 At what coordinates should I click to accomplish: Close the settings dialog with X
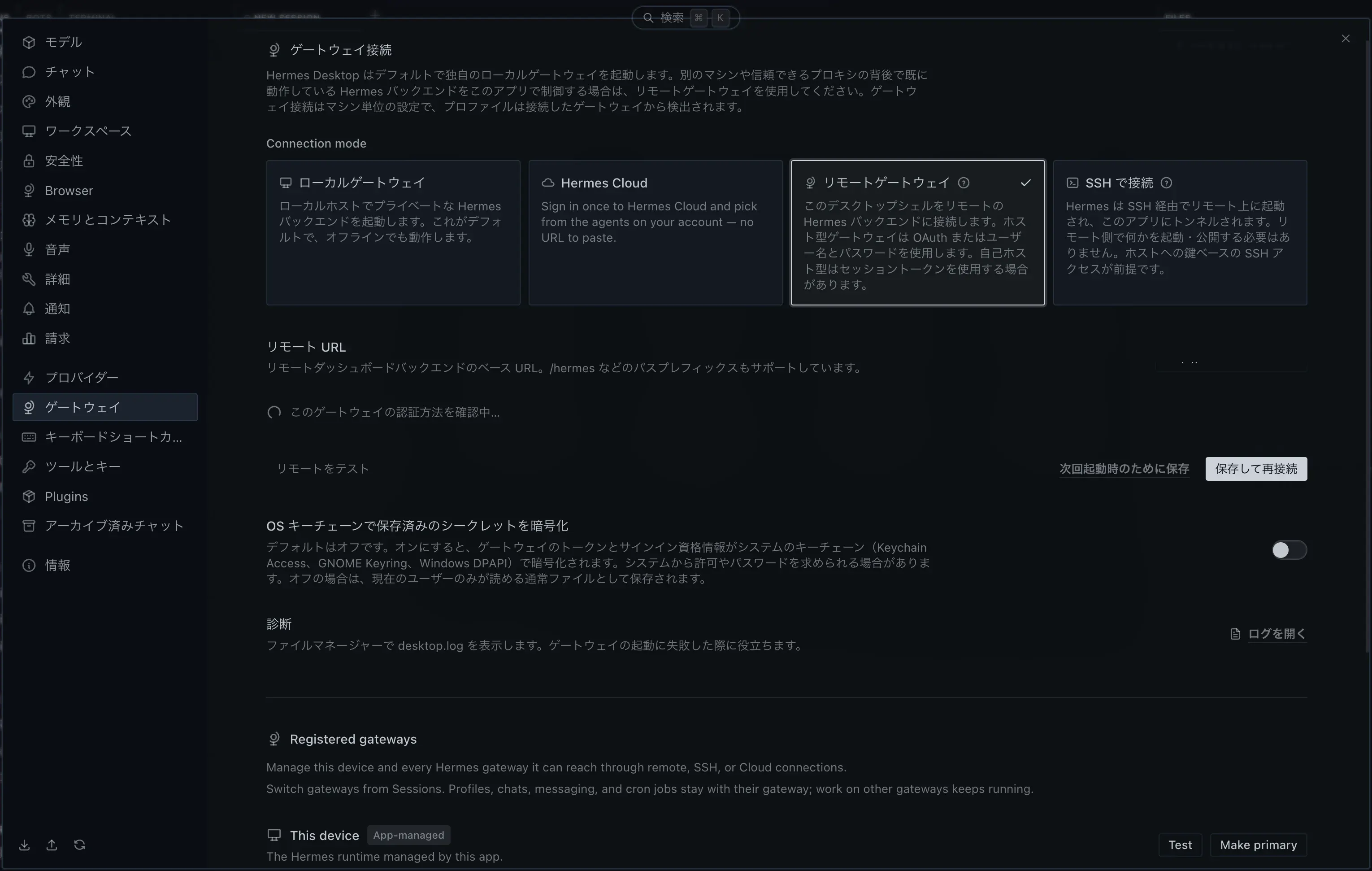1345,39
